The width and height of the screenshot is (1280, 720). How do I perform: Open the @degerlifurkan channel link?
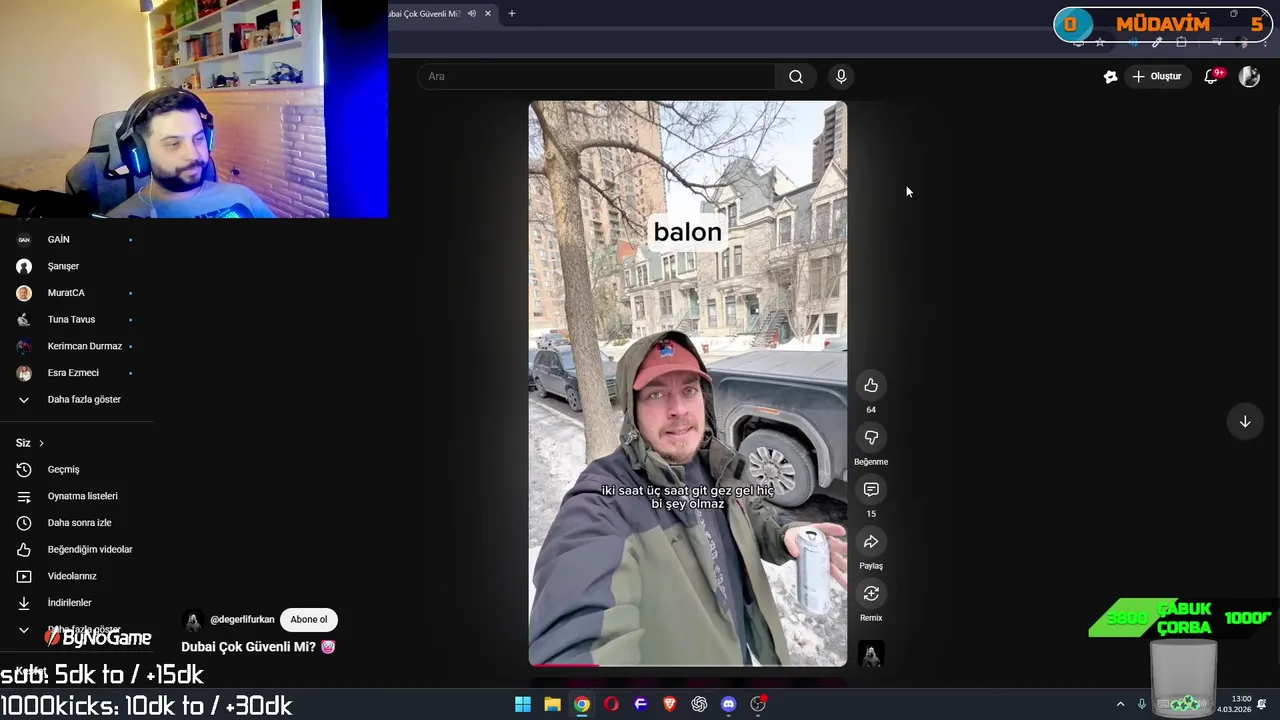[x=242, y=620]
